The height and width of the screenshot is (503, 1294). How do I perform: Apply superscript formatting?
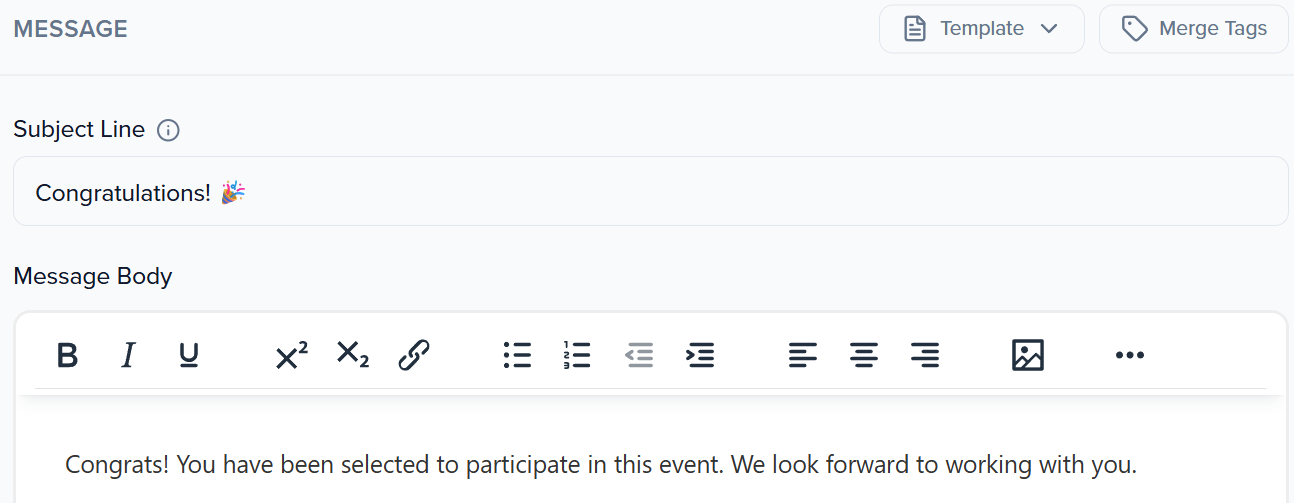pos(291,355)
